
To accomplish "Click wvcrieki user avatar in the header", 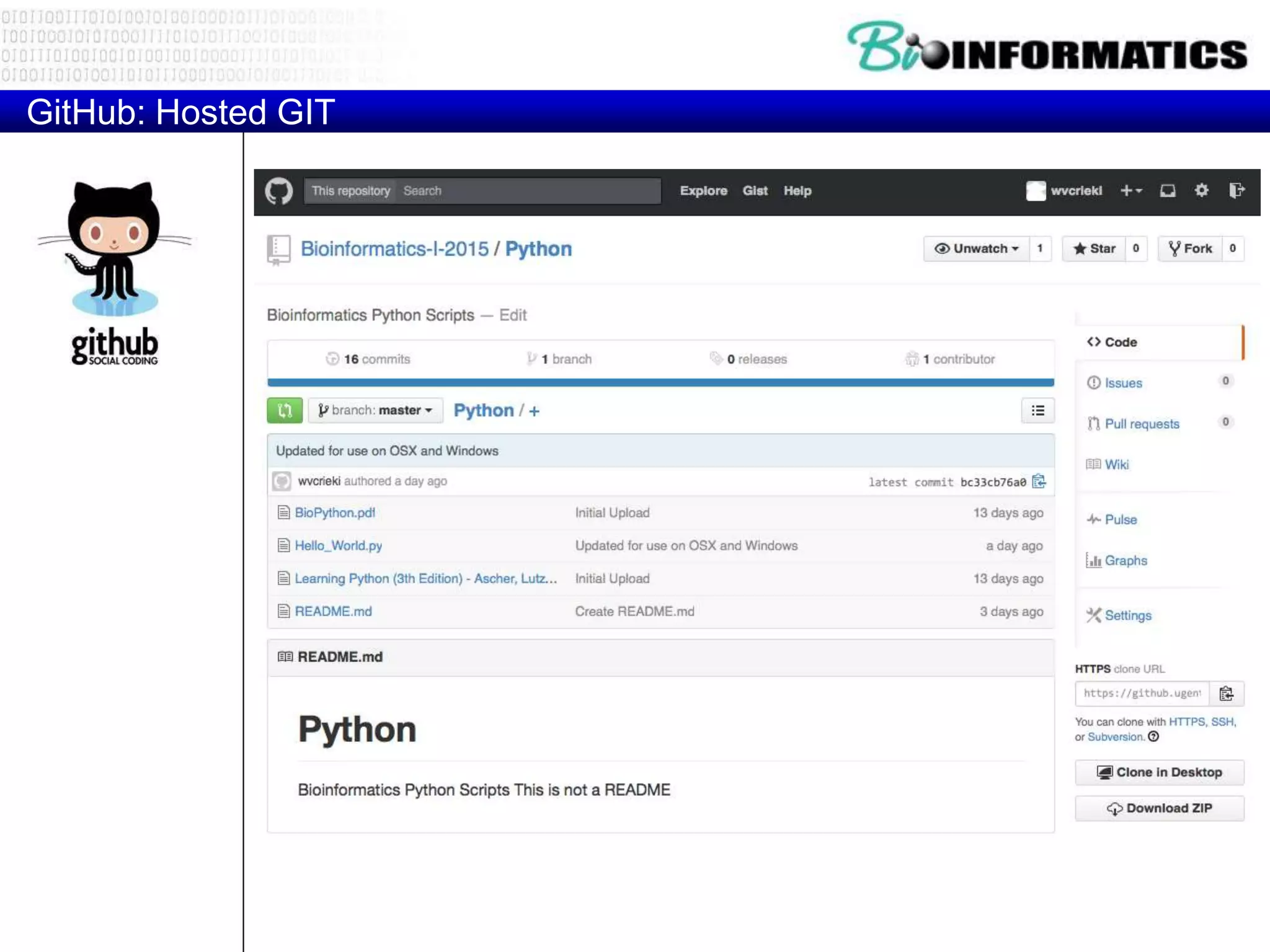I will [1036, 191].
